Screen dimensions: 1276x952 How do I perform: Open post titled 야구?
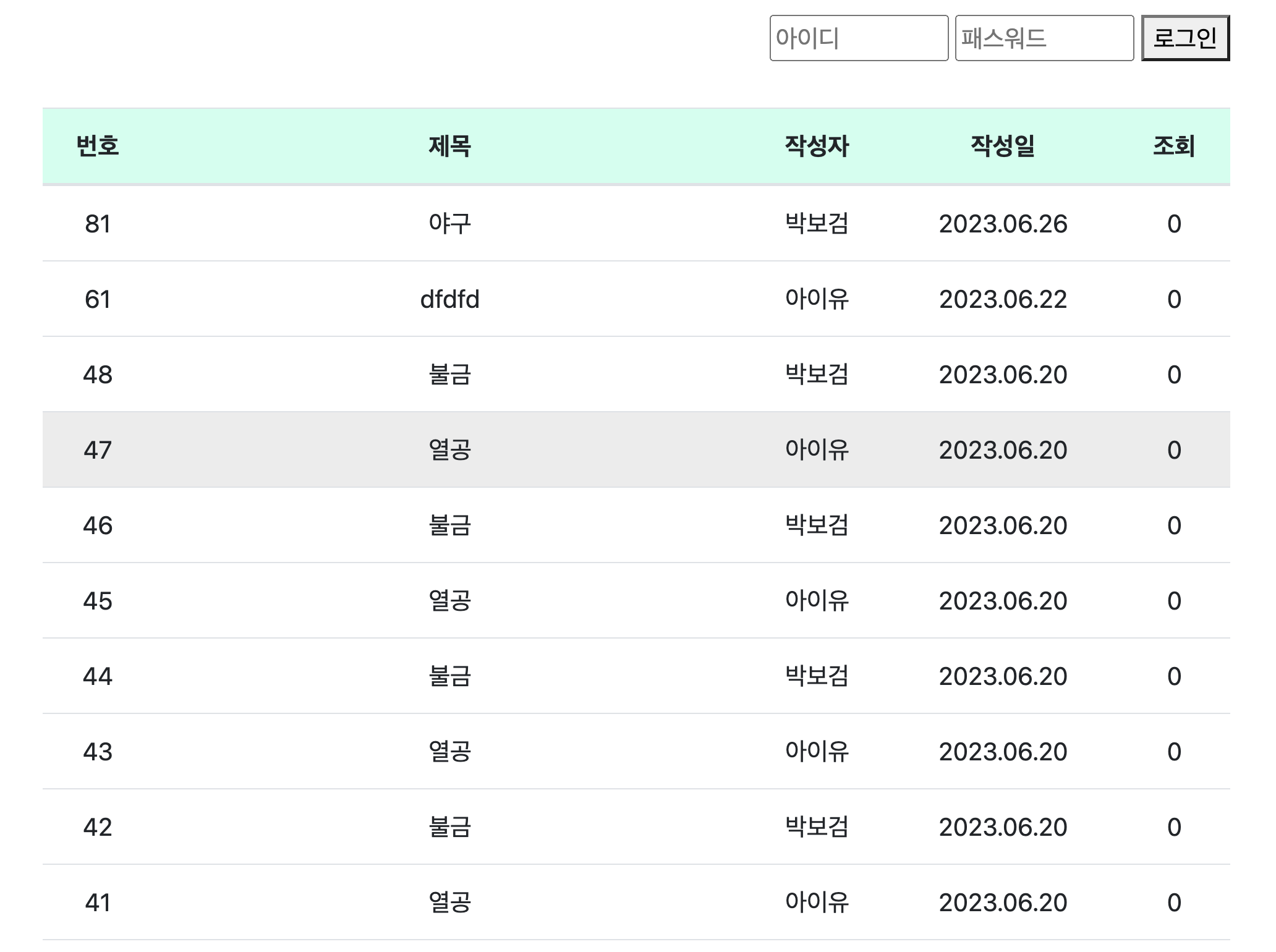coord(449,224)
